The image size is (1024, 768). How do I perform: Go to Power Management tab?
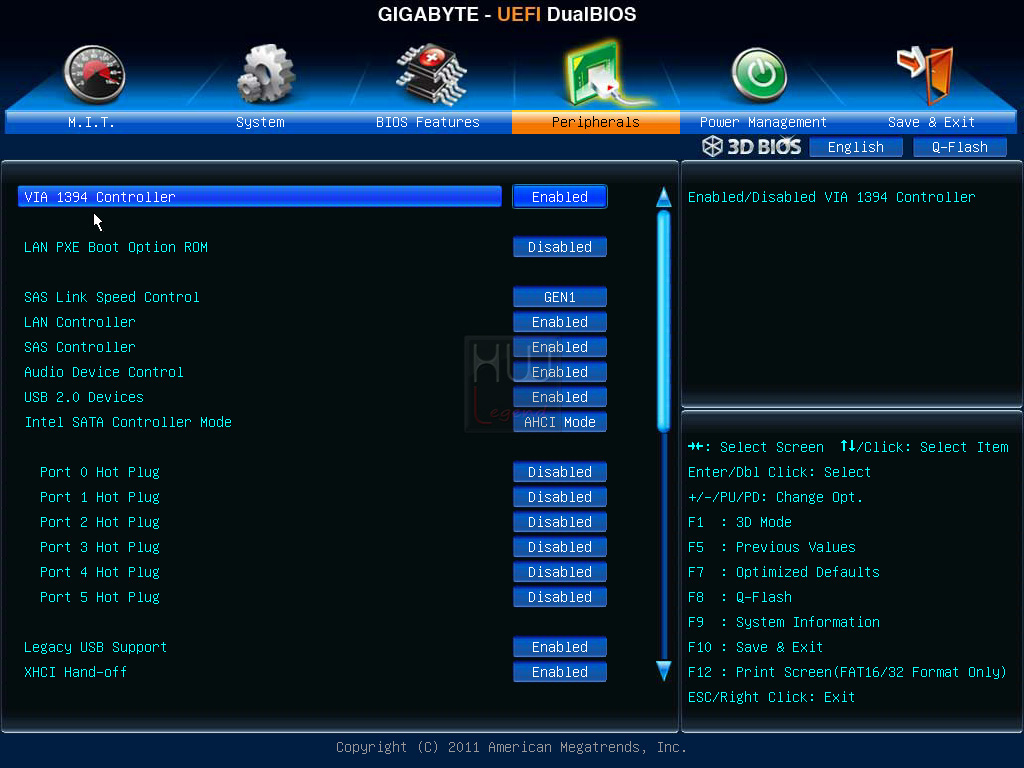click(x=763, y=122)
